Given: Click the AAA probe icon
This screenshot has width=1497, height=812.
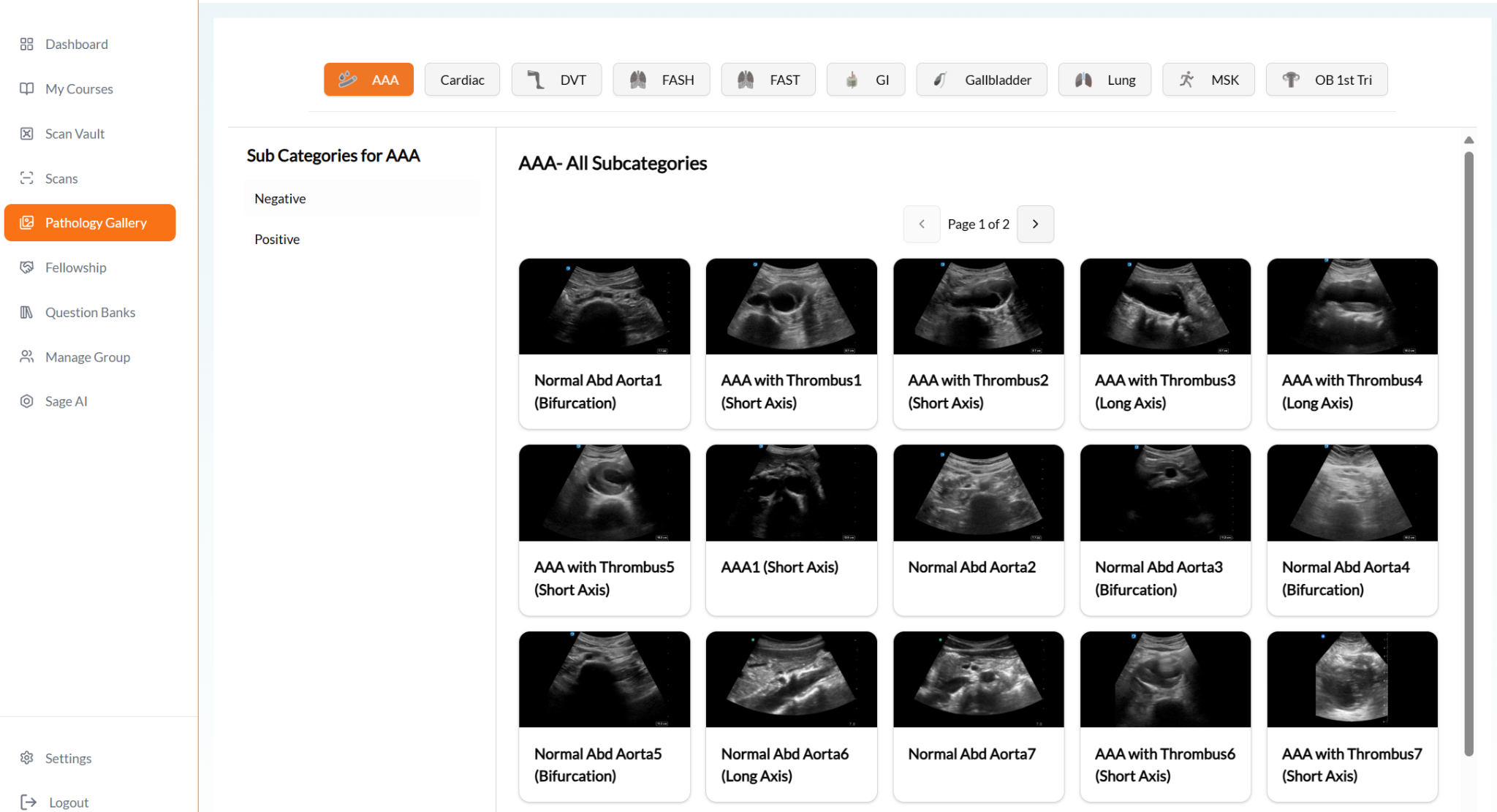Looking at the screenshot, I should pyautogui.click(x=348, y=79).
